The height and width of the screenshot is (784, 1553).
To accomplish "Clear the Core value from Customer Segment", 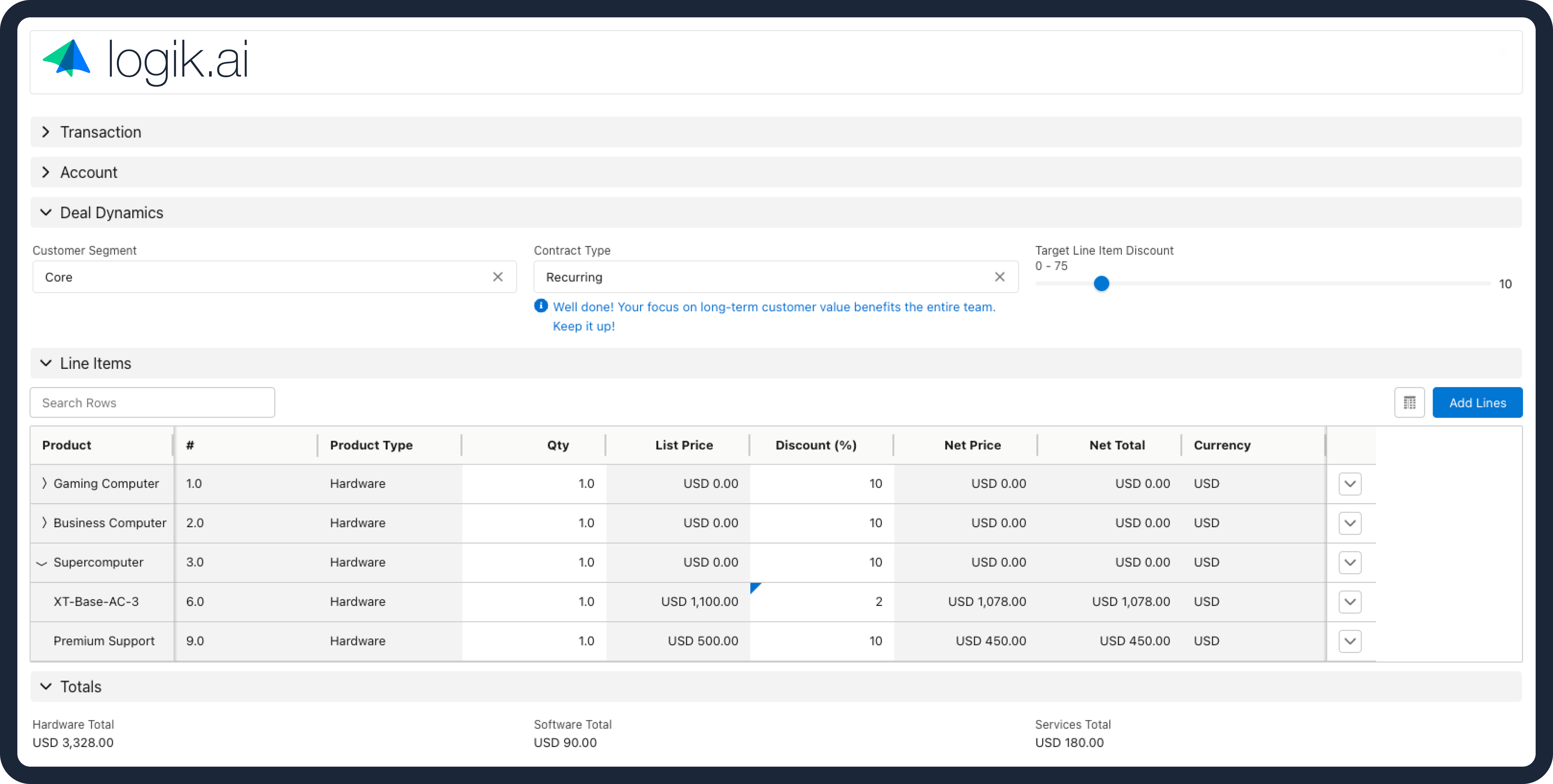I will pyautogui.click(x=498, y=277).
